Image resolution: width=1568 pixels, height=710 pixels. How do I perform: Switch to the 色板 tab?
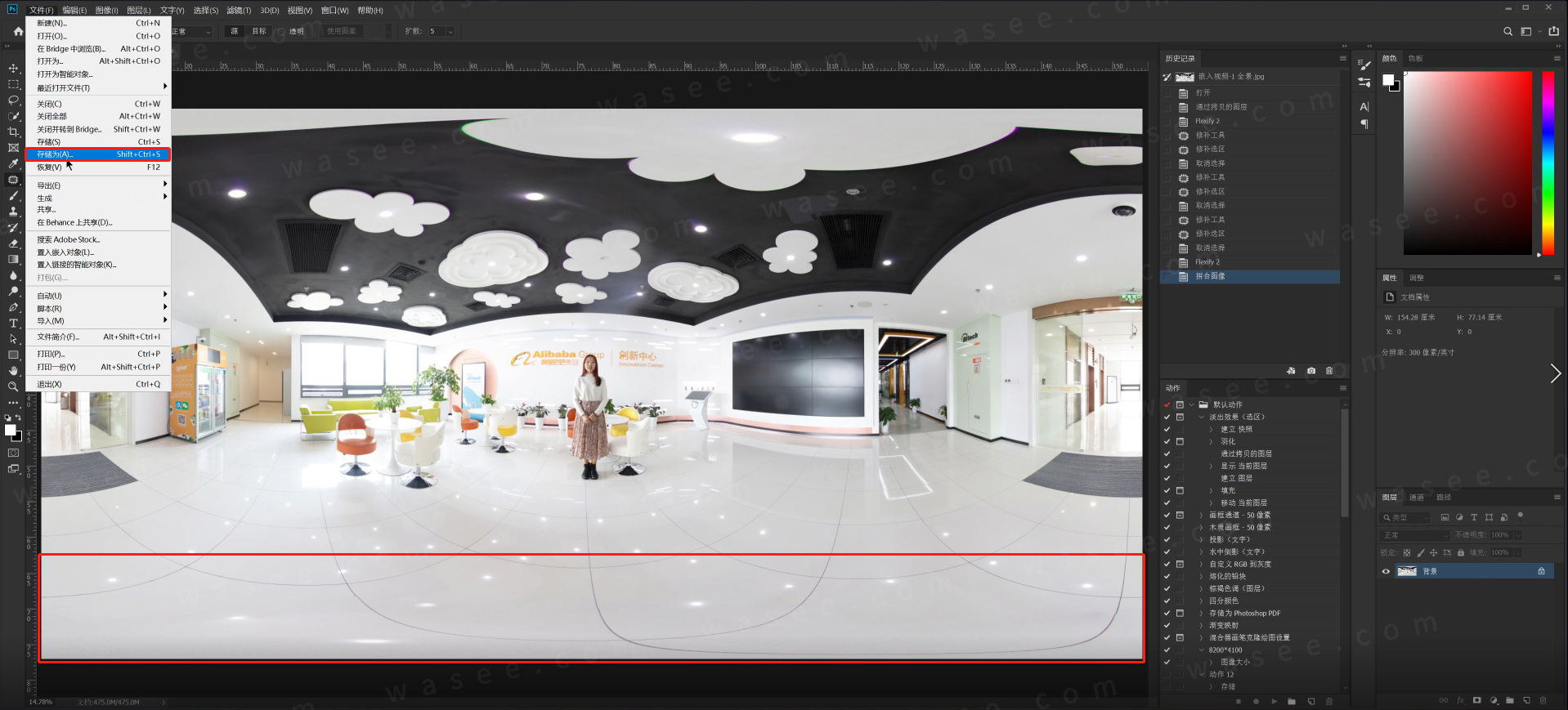tap(1416, 58)
